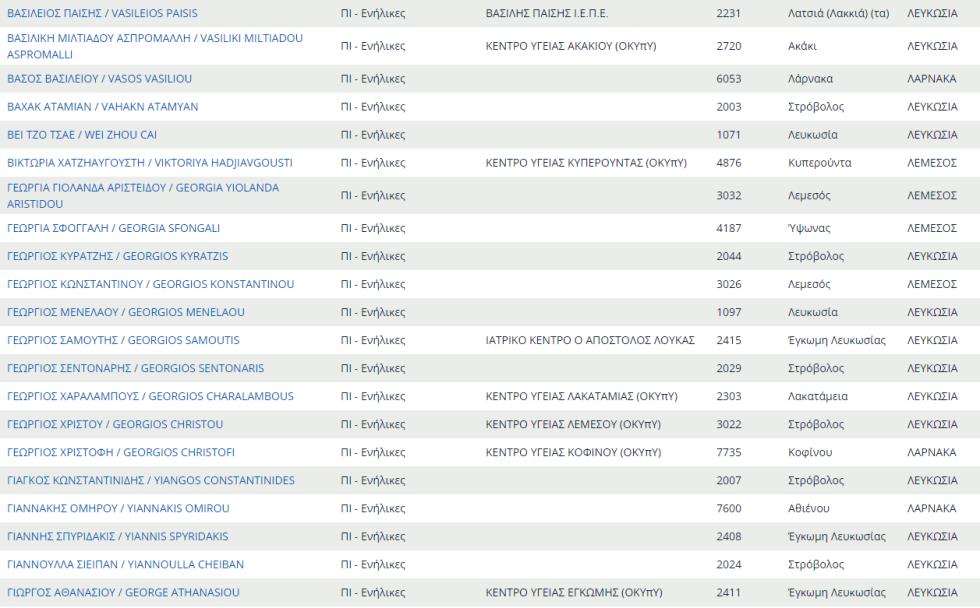Select Yiangos Constantinides doctor link
Image resolution: width=980 pixels, height=608 pixels.
coord(151,480)
